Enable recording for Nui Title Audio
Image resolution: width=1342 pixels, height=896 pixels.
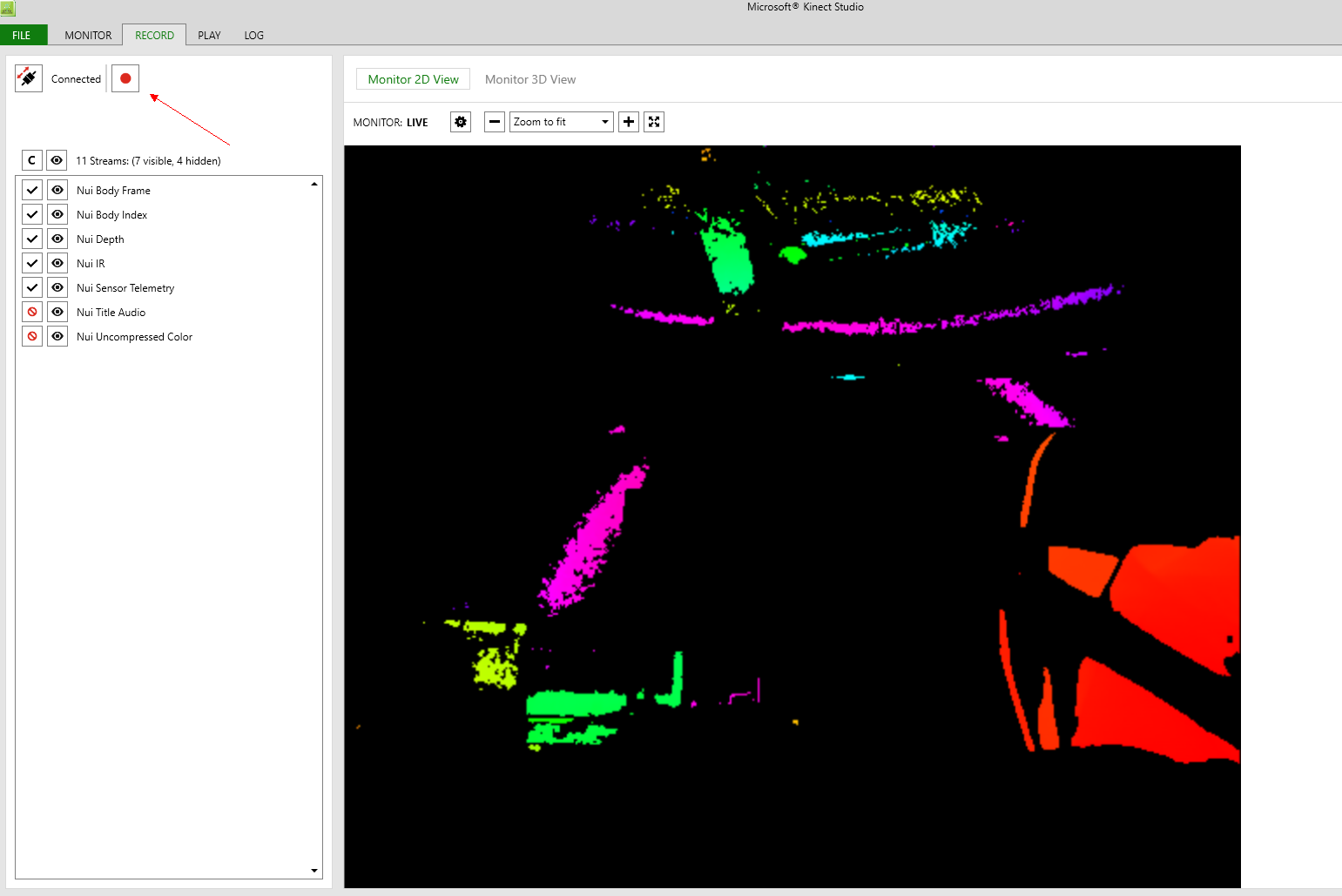pos(31,312)
